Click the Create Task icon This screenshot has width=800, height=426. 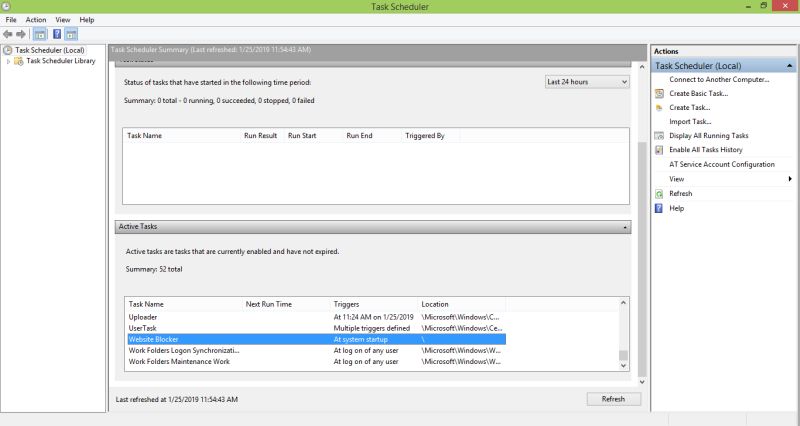[659, 108]
